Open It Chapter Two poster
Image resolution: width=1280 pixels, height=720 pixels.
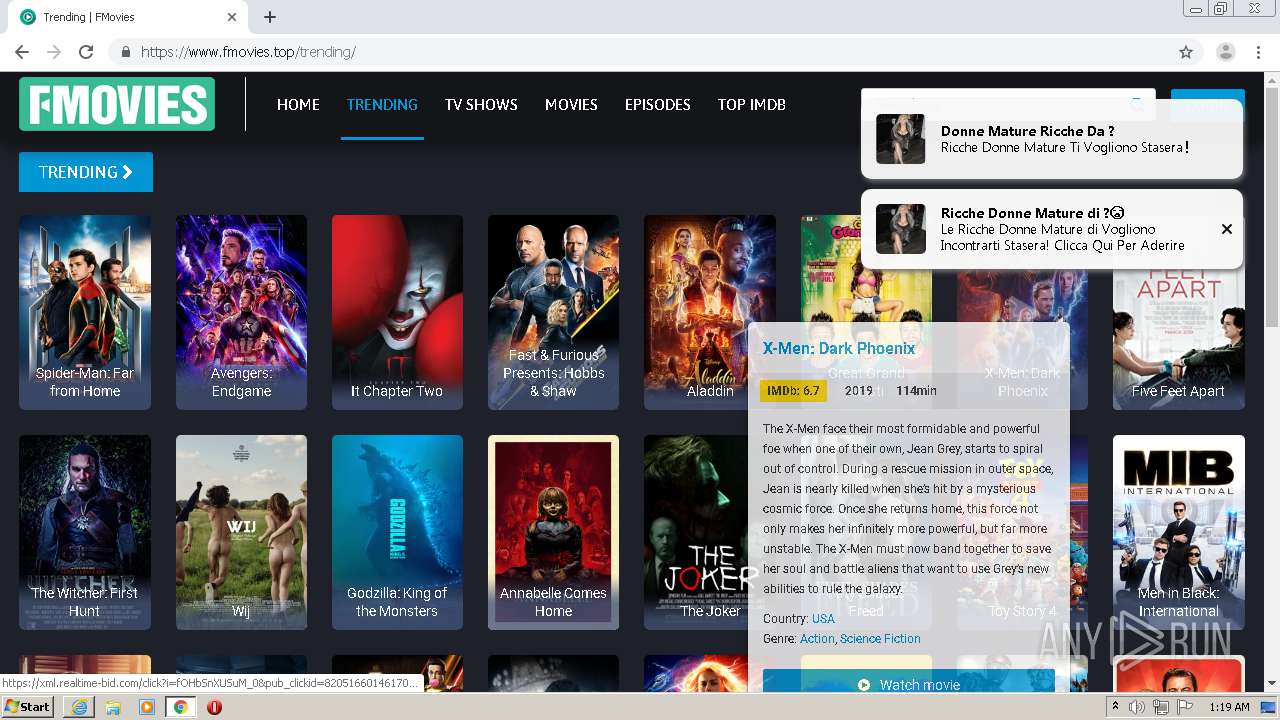pyautogui.click(x=397, y=312)
